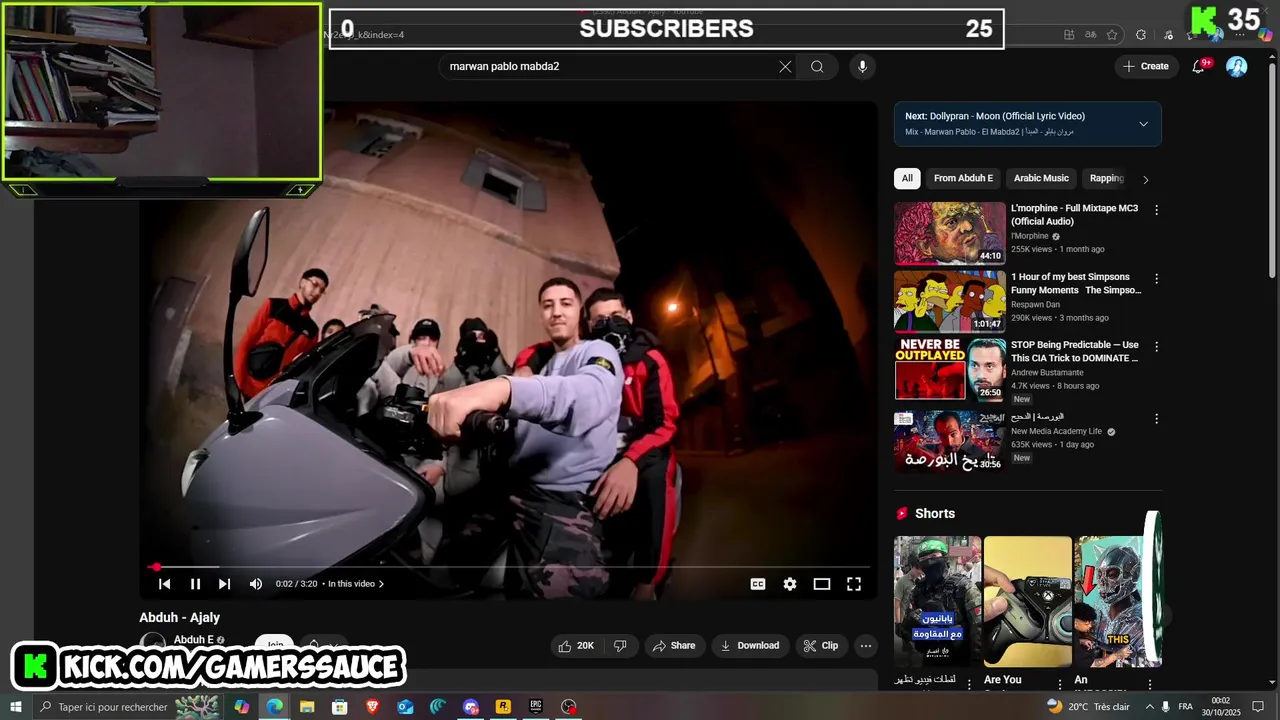Open YouTube notifications bell
Screen dimensions: 1280x720
click(x=1199, y=66)
